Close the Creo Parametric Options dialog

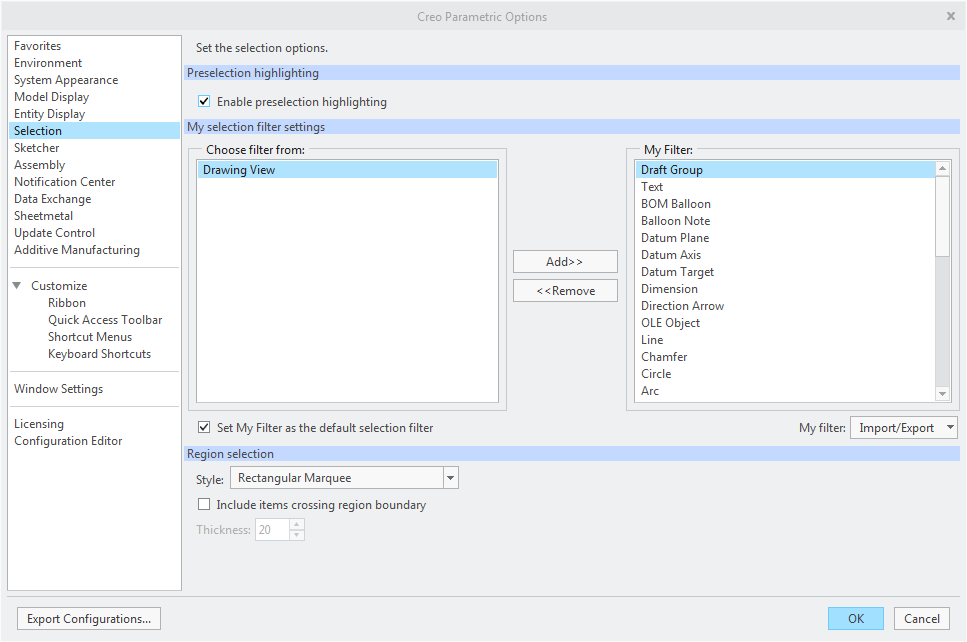[950, 16]
